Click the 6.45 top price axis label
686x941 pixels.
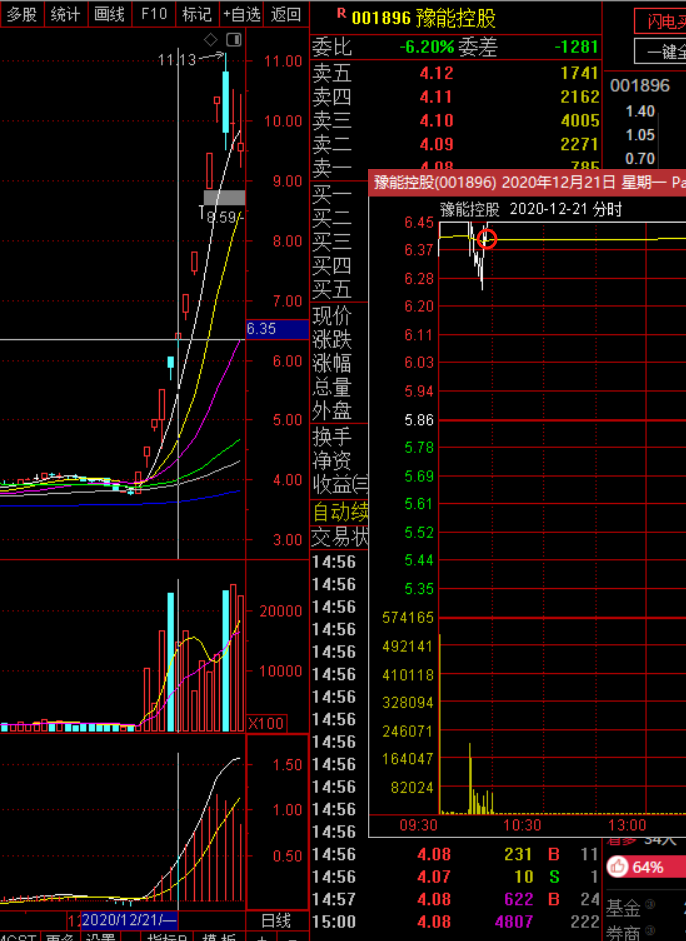click(418, 223)
